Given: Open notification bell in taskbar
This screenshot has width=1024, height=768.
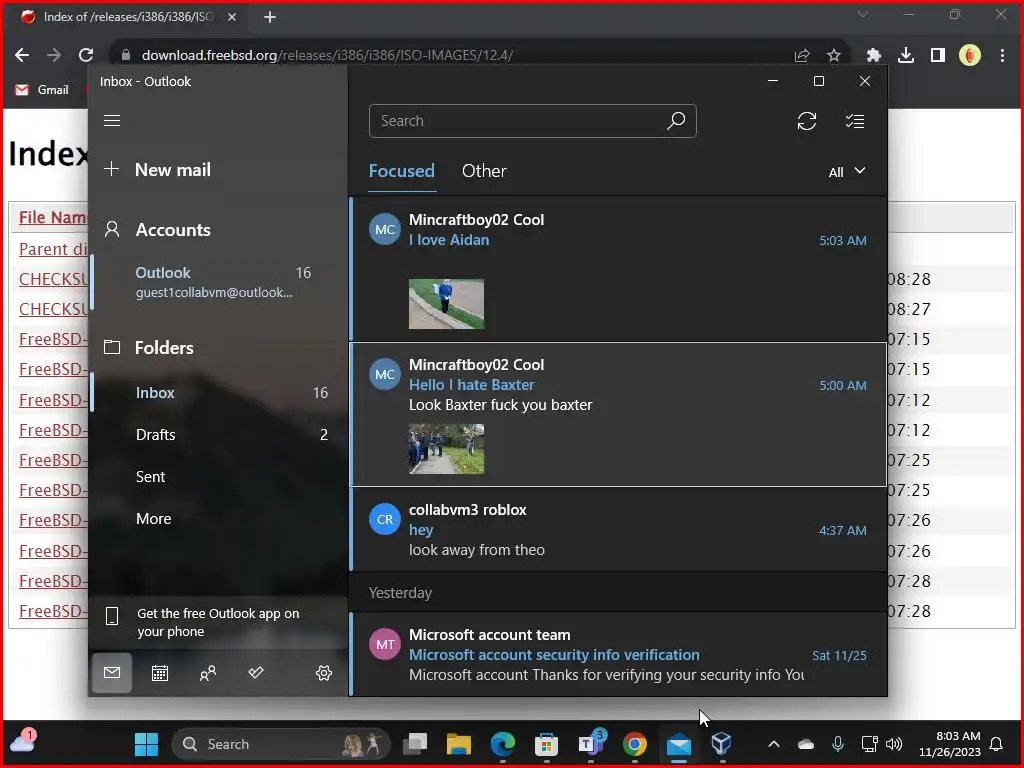Looking at the screenshot, I should 997,744.
